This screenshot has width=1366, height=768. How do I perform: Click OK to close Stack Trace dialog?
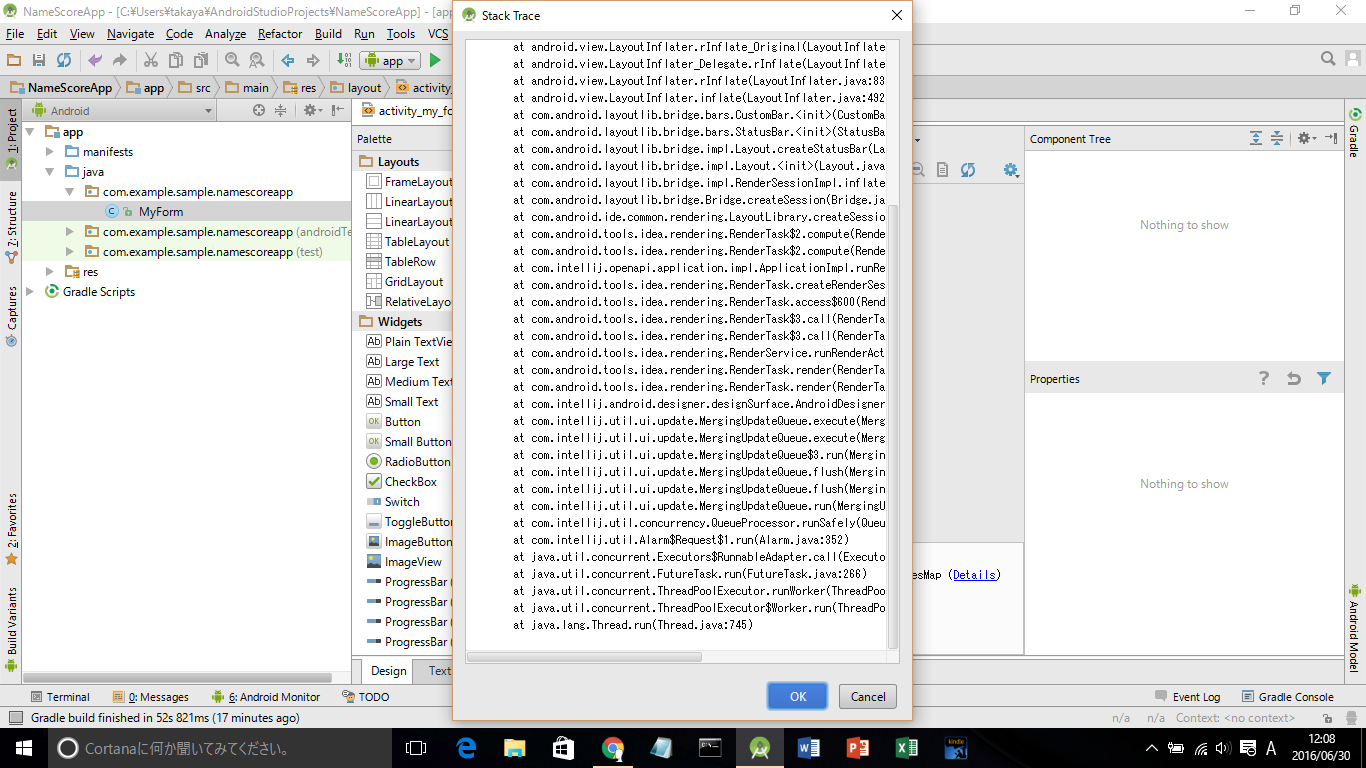(797, 696)
